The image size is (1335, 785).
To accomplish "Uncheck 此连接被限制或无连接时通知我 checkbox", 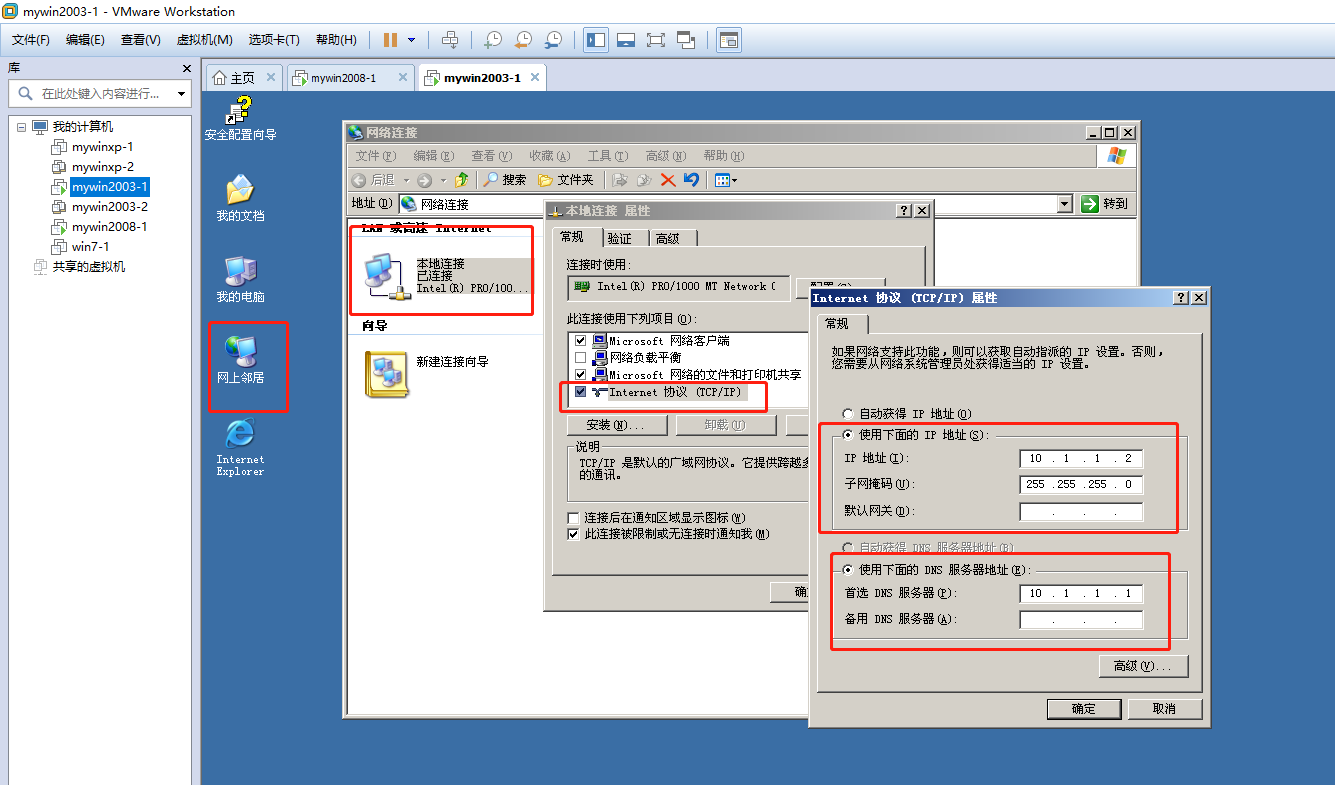I will tap(573, 534).
